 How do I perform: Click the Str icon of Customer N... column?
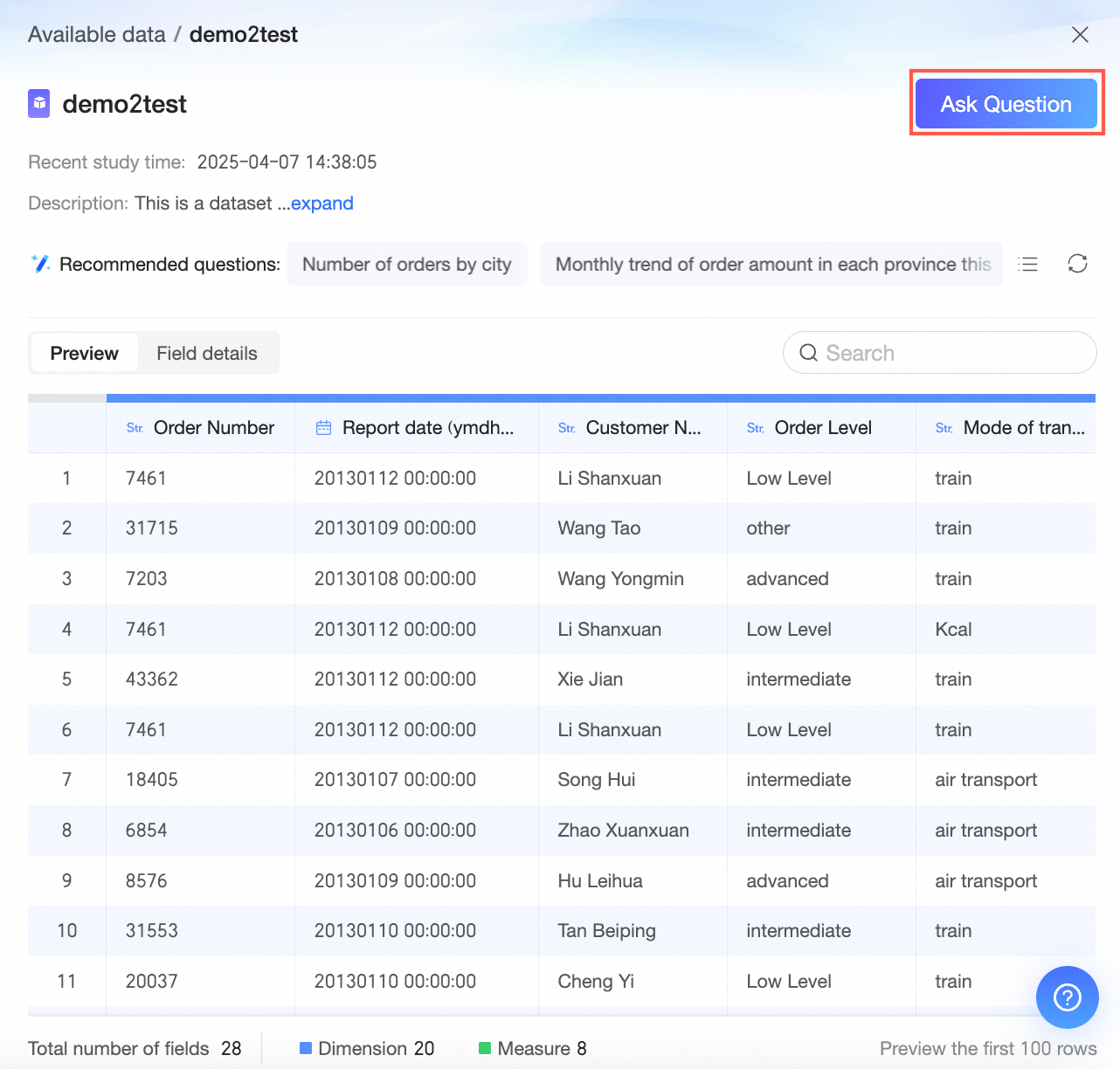point(566,428)
